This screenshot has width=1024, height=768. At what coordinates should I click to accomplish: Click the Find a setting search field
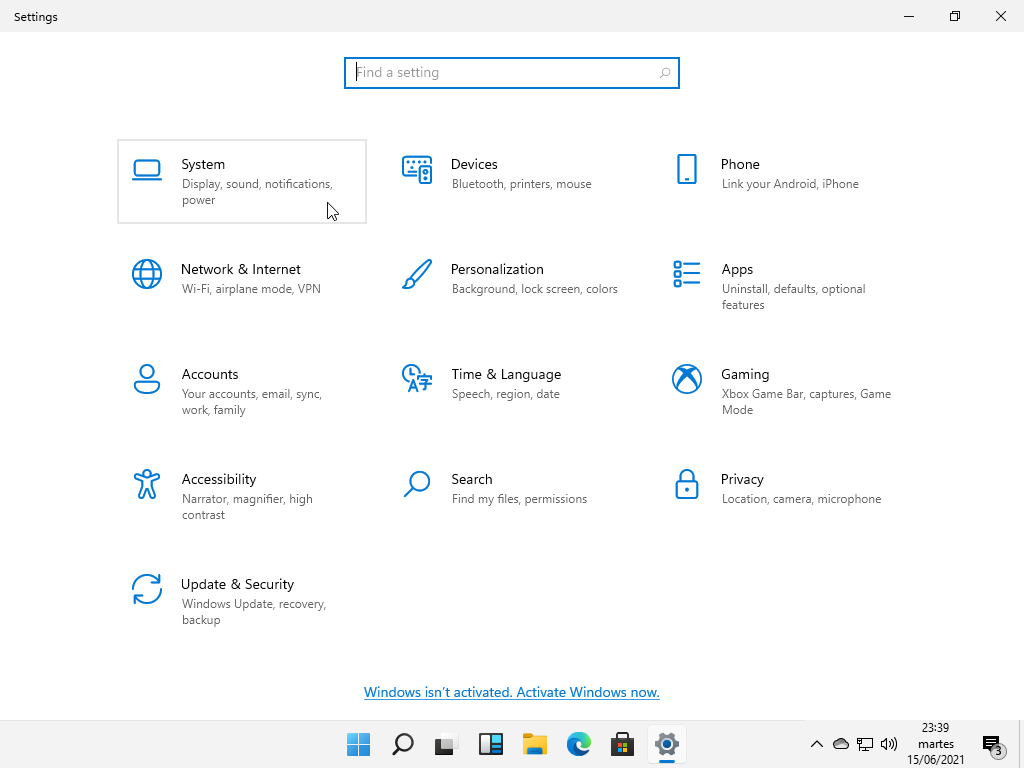point(512,73)
